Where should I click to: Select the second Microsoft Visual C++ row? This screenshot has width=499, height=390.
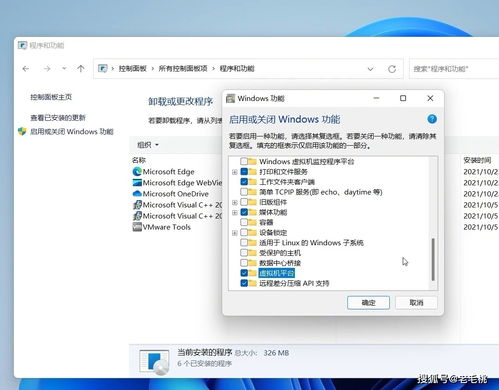tap(177, 216)
